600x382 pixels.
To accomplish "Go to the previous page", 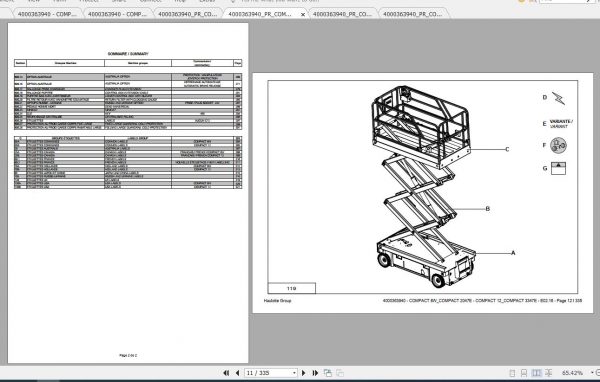I will click(x=237, y=373).
